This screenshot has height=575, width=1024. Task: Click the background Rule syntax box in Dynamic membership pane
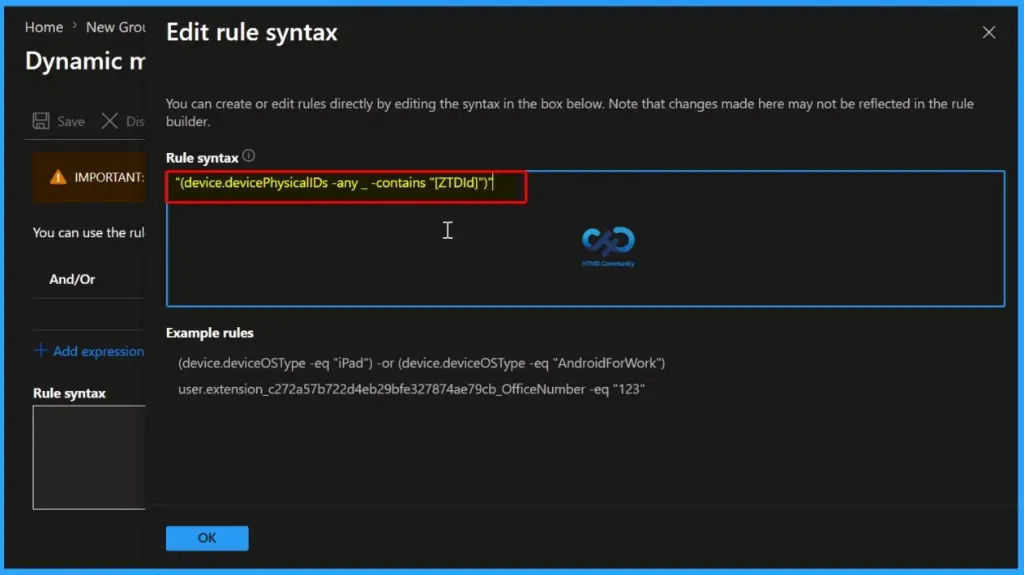click(x=89, y=457)
